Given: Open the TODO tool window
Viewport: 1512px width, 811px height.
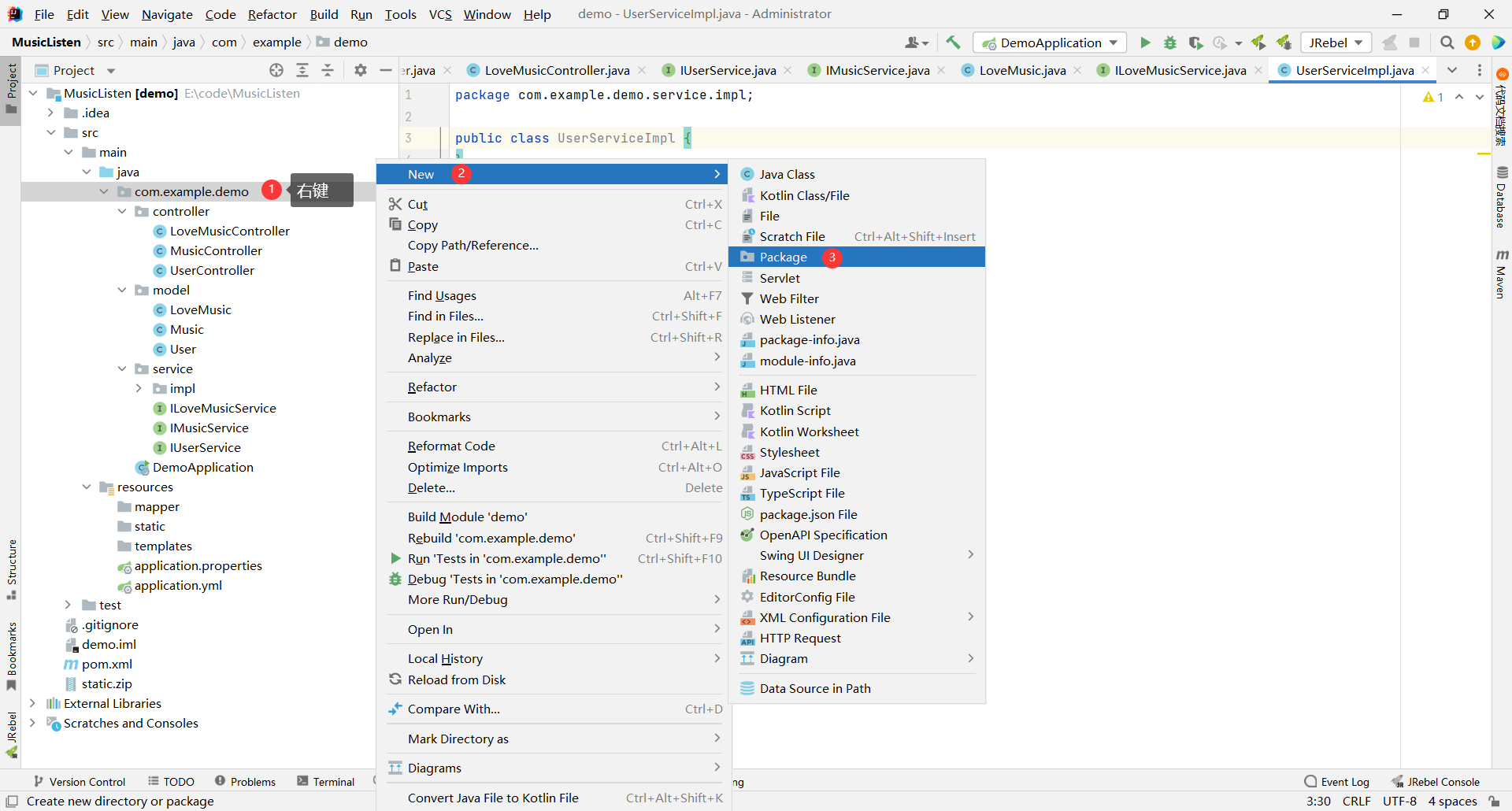Looking at the screenshot, I should click(171, 782).
